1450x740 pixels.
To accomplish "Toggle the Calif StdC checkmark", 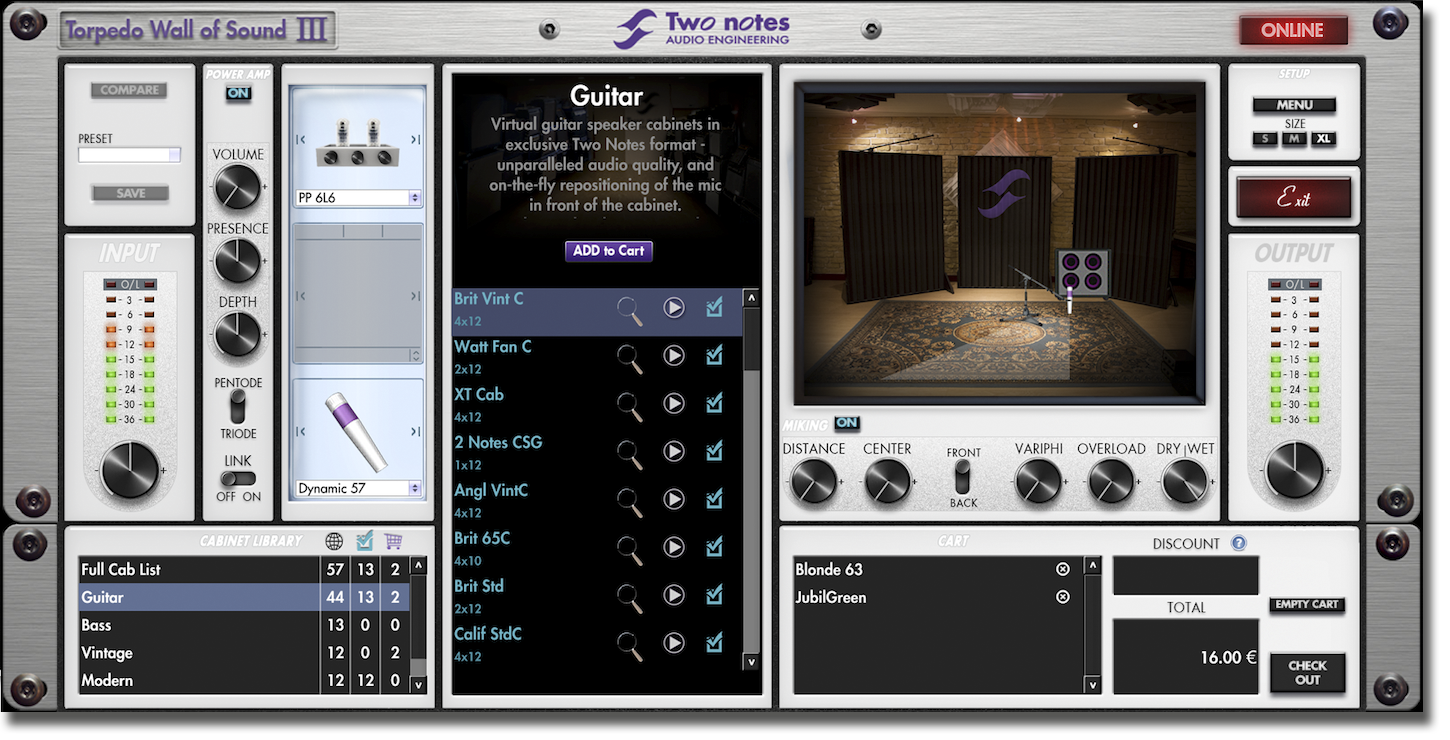I will 714,643.
